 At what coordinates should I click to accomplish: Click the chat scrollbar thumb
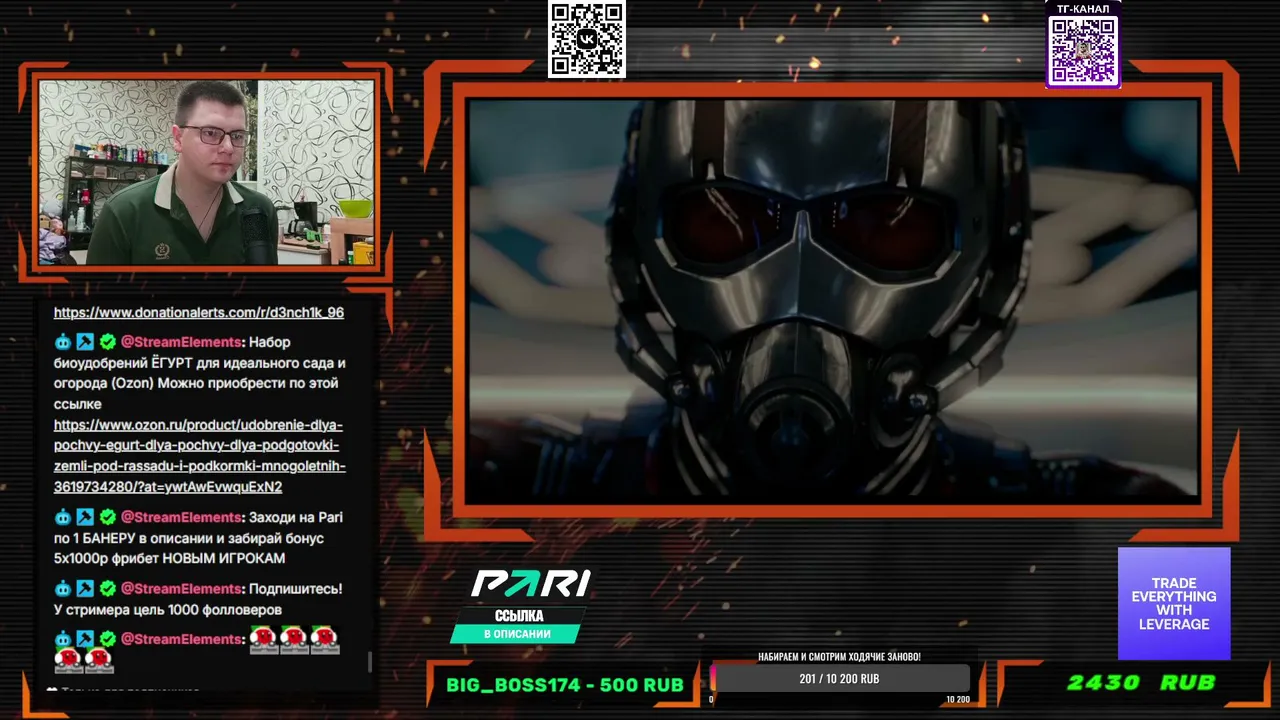pos(370,662)
